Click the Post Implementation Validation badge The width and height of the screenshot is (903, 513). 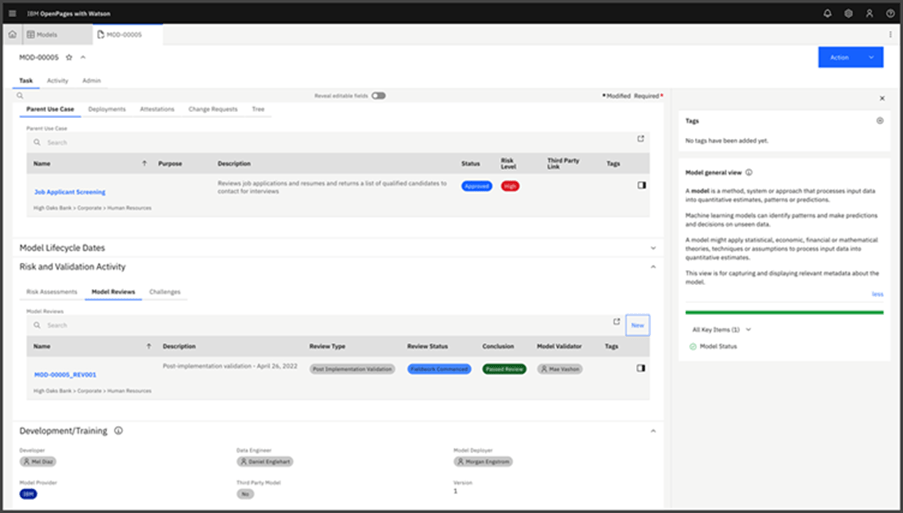(352, 369)
